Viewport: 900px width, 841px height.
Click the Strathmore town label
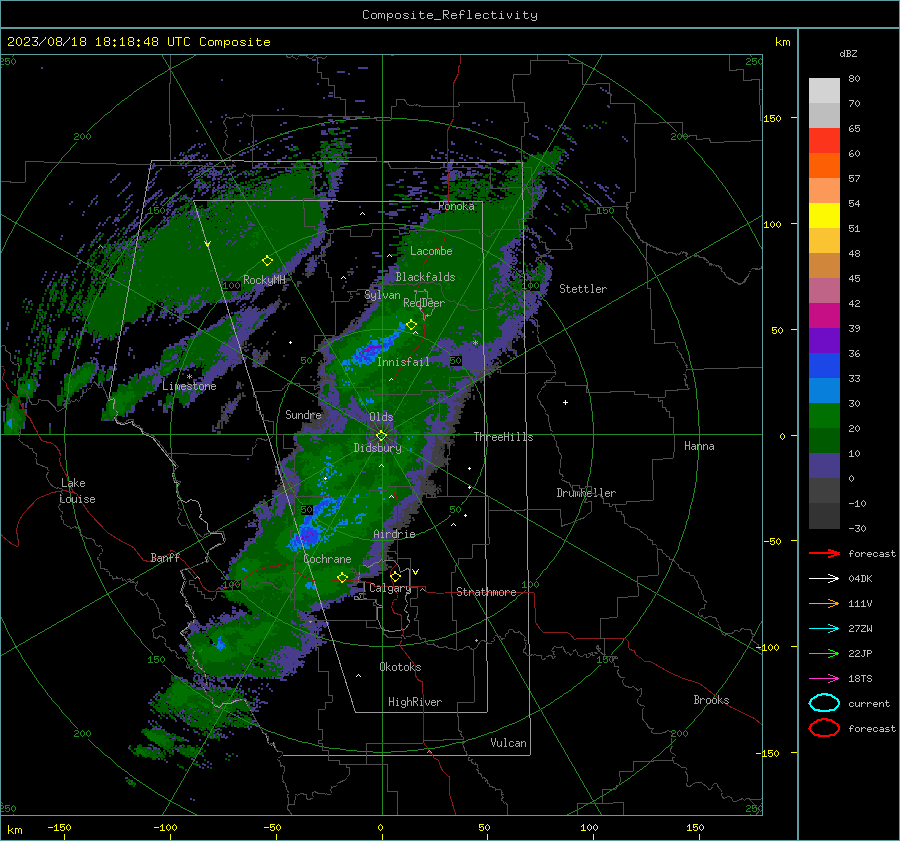tap(486, 592)
